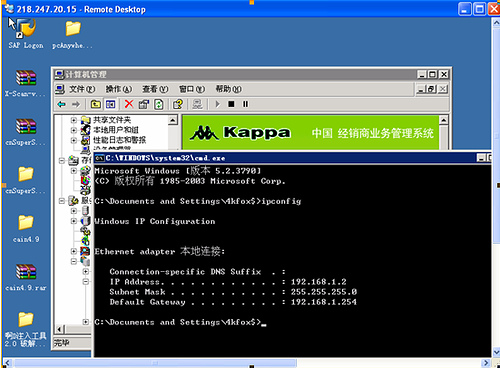Select the cain4.9 folder icon
This screenshot has height=368, width=500.
26,222
